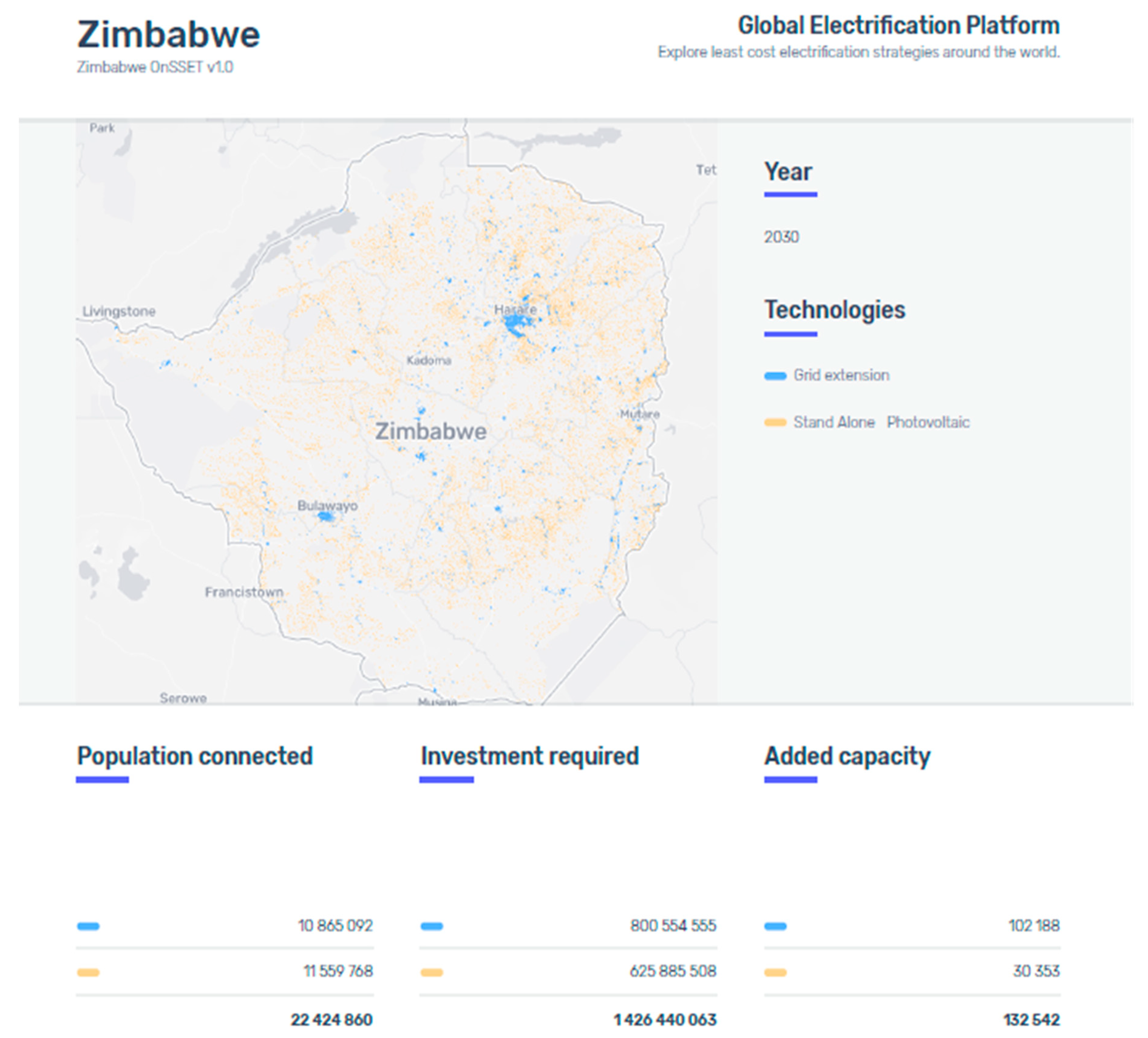Click the Kadoma map label
1148x1038 pixels.
click(x=429, y=360)
